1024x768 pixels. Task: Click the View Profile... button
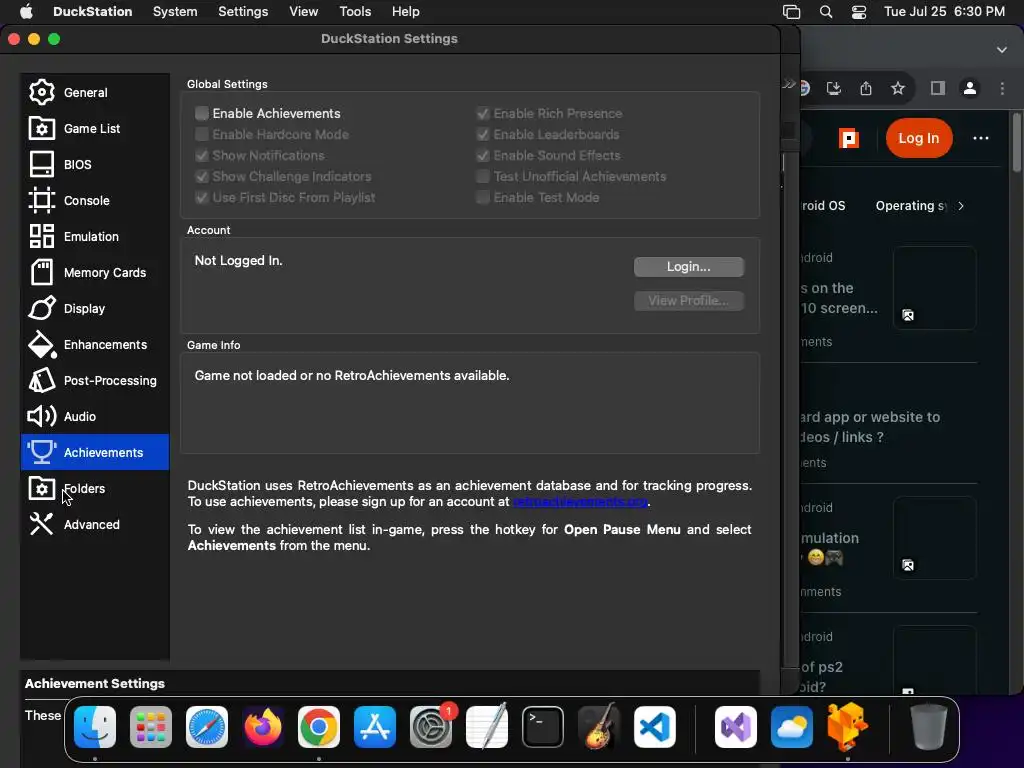[x=689, y=300]
